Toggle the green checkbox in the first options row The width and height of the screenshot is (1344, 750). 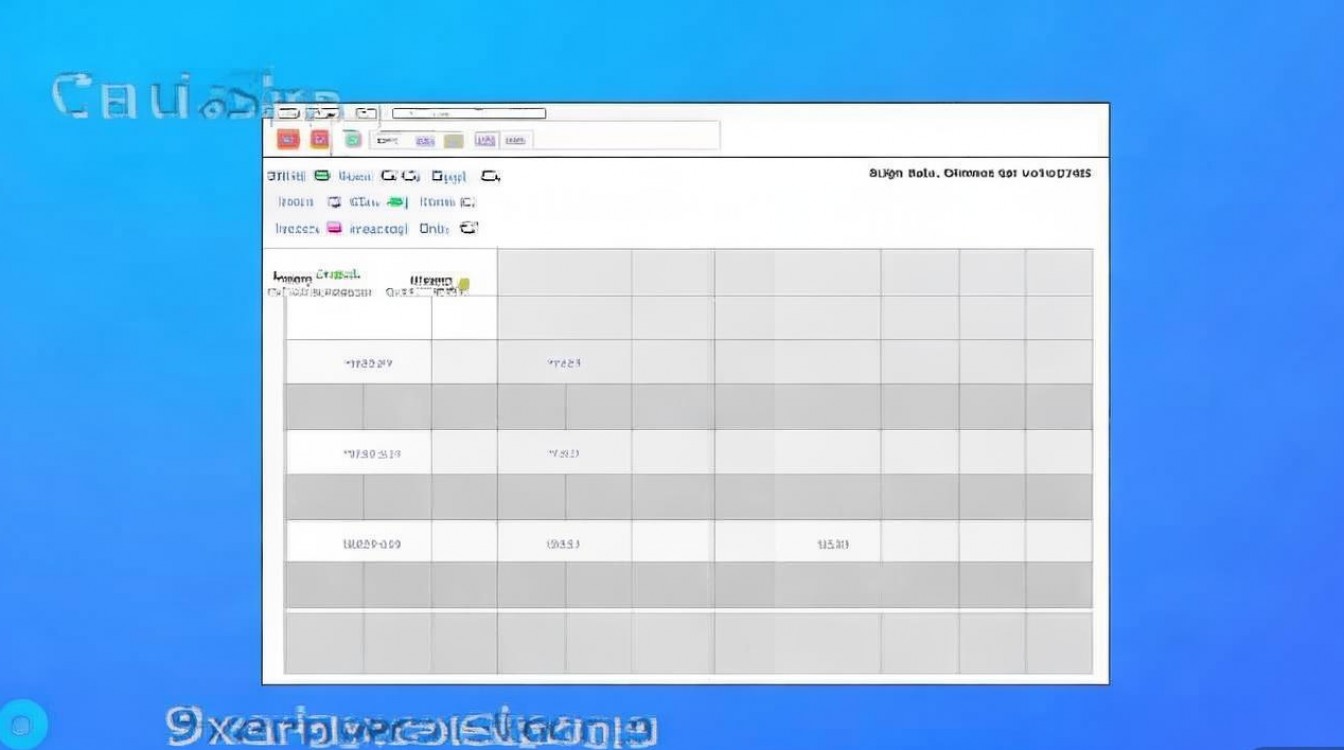pos(322,176)
